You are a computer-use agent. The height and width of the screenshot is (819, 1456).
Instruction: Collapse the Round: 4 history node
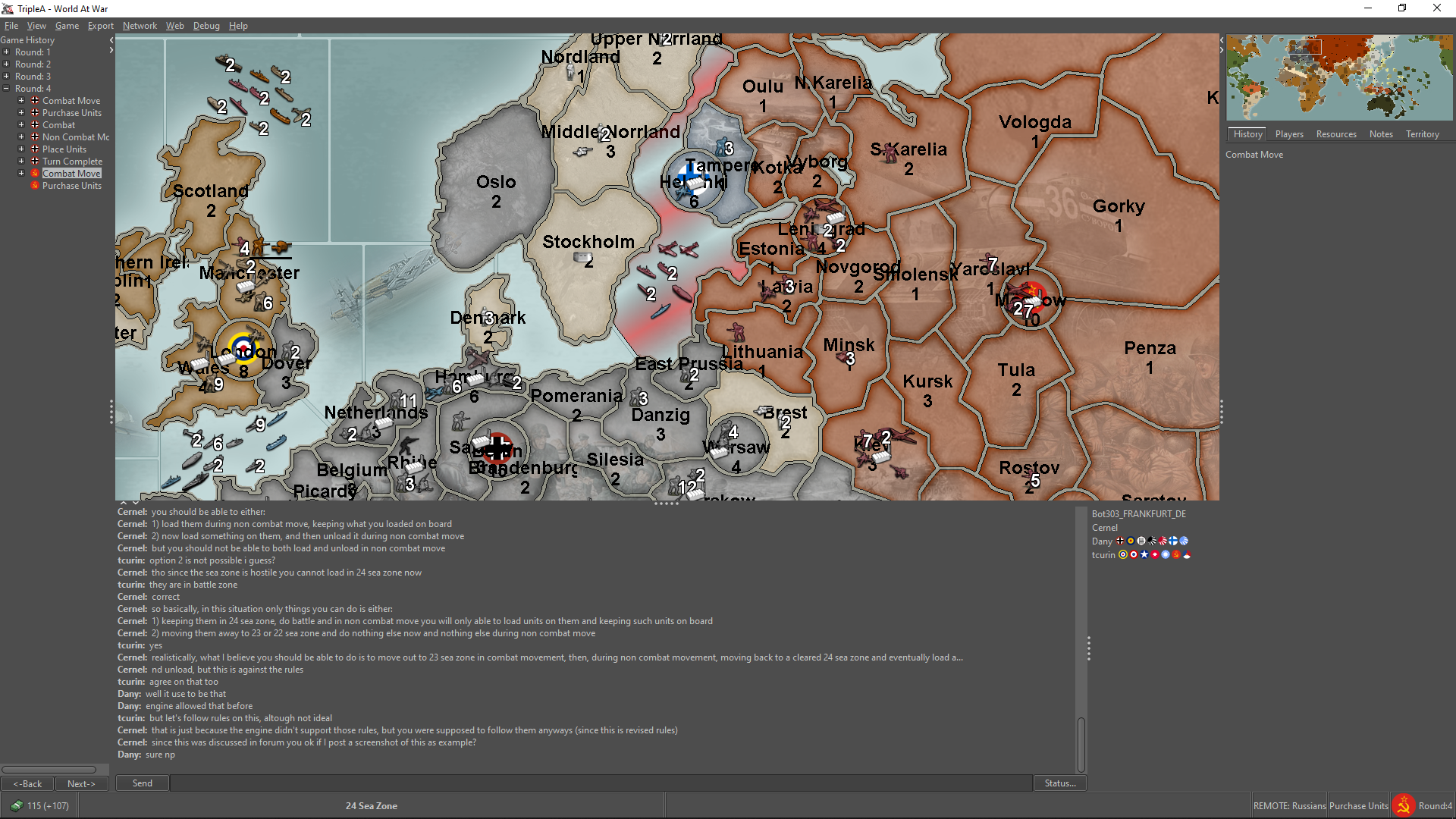tap(6, 89)
